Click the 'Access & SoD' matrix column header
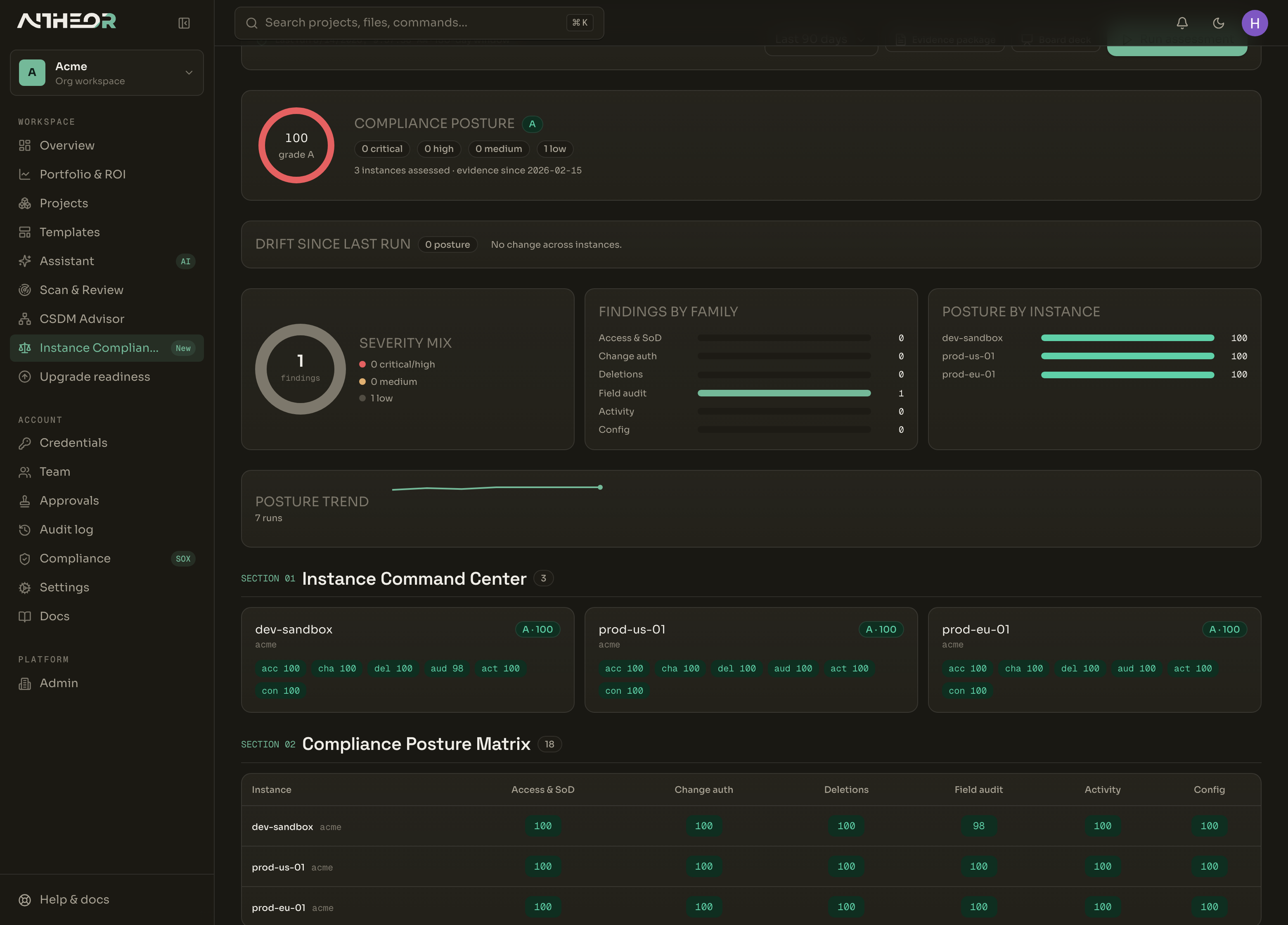This screenshot has width=1288, height=925. 543,790
